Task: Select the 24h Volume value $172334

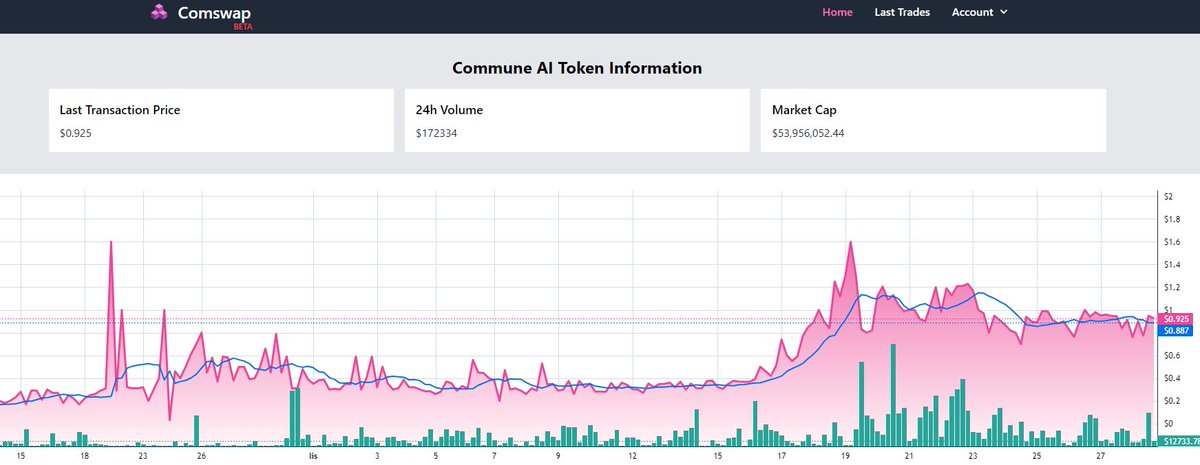Action: point(437,132)
